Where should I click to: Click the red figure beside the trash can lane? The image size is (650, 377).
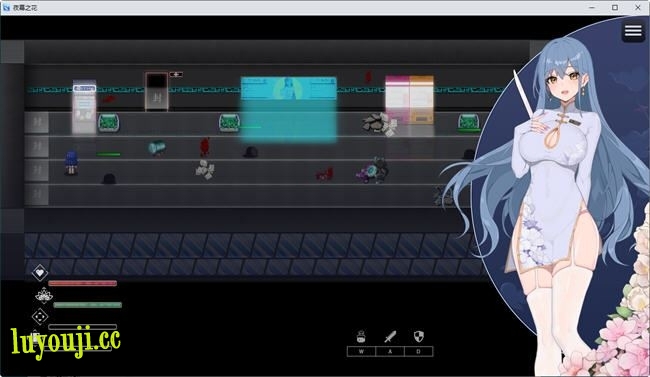tap(204, 146)
